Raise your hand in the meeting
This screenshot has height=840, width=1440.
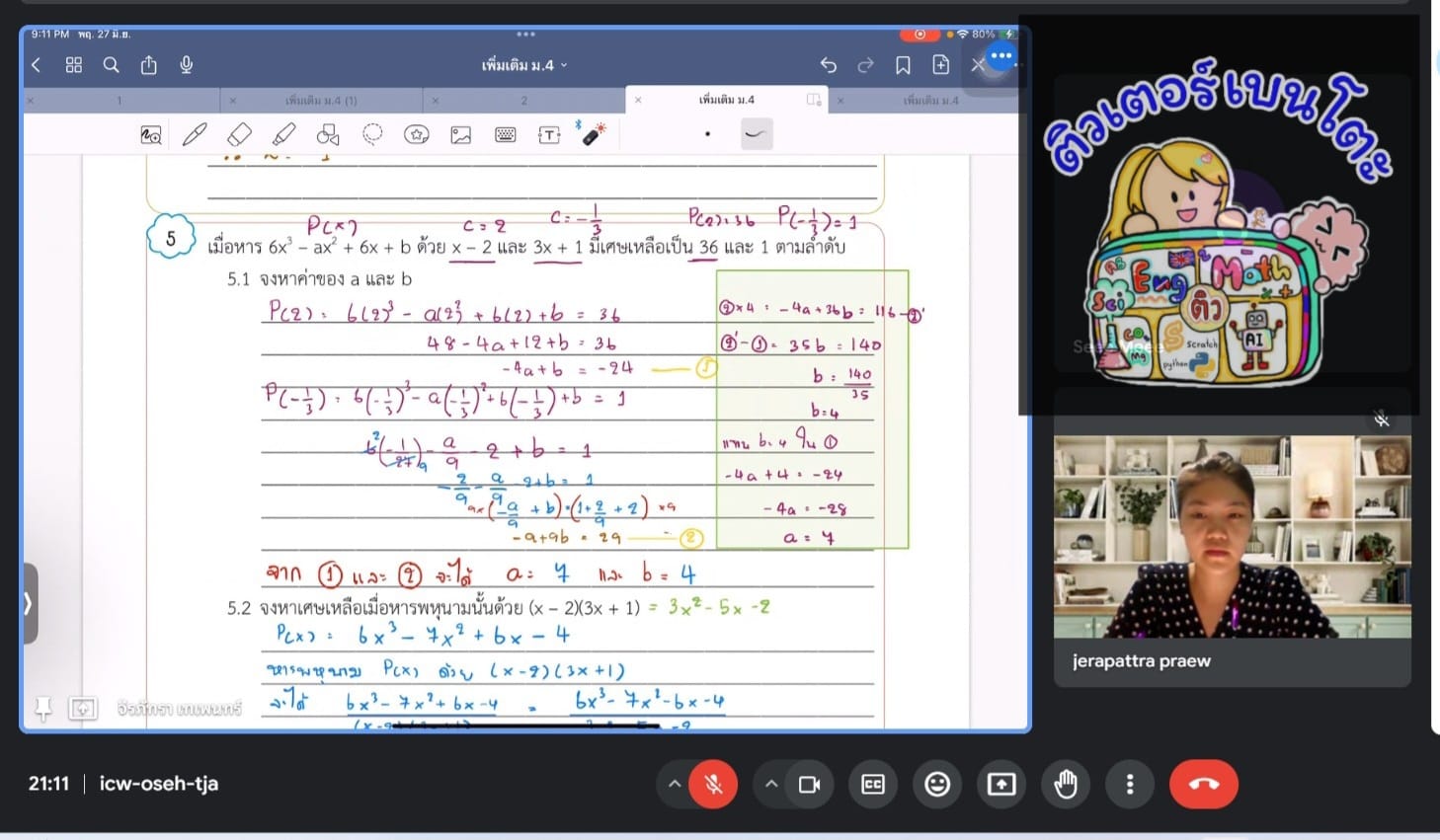pyautogui.click(x=1066, y=785)
